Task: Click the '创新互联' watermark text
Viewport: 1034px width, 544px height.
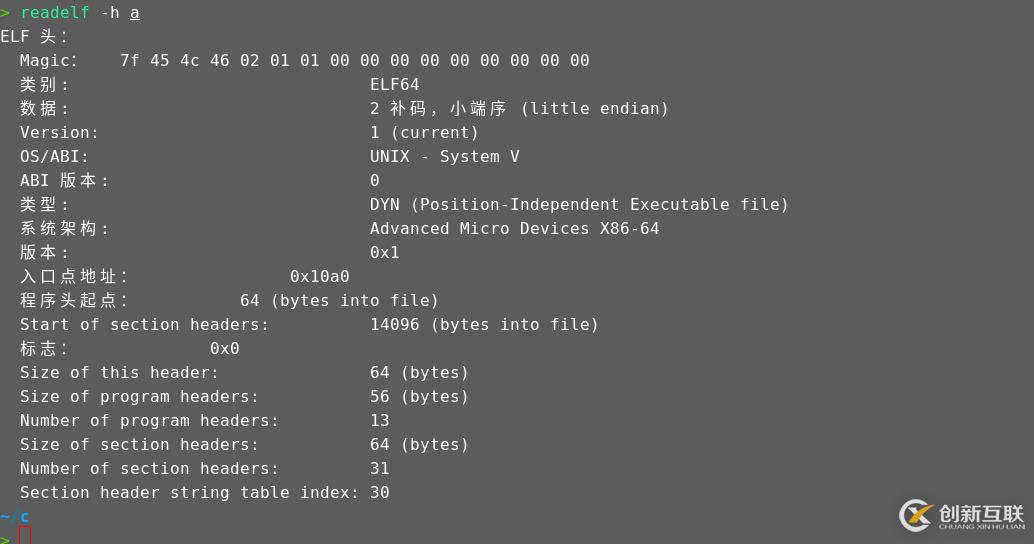Action: (x=982, y=514)
